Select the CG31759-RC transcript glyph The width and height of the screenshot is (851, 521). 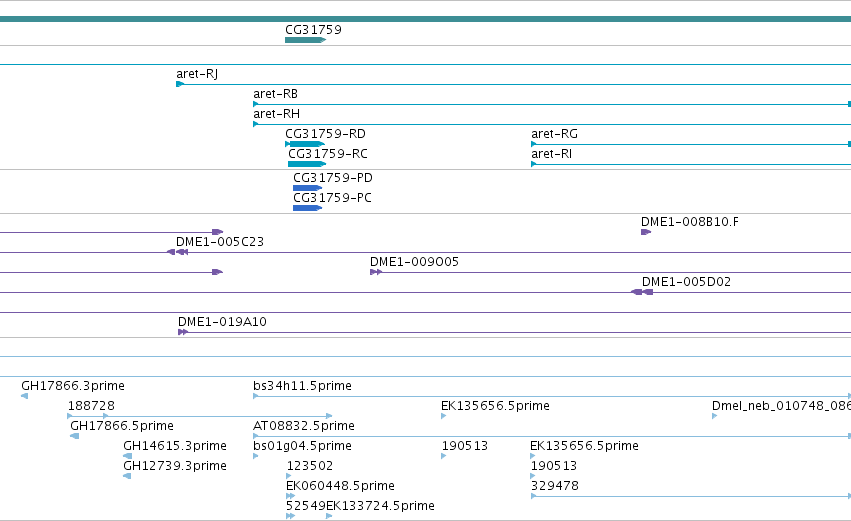click(x=307, y=164)
